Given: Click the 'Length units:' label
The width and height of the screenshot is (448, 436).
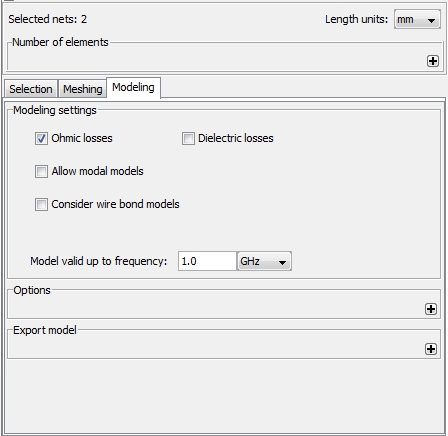Looking at the screenshot, I should pos(356,19).
